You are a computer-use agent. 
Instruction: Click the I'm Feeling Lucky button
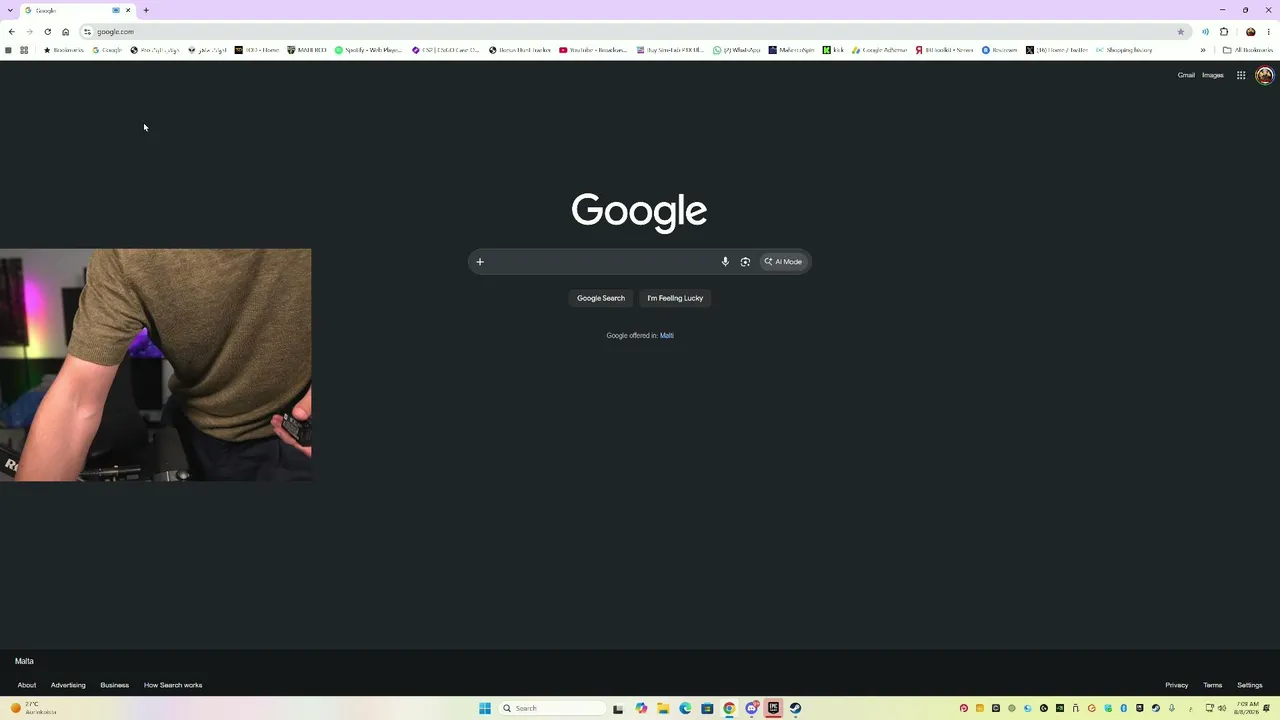tap(675, 298)
